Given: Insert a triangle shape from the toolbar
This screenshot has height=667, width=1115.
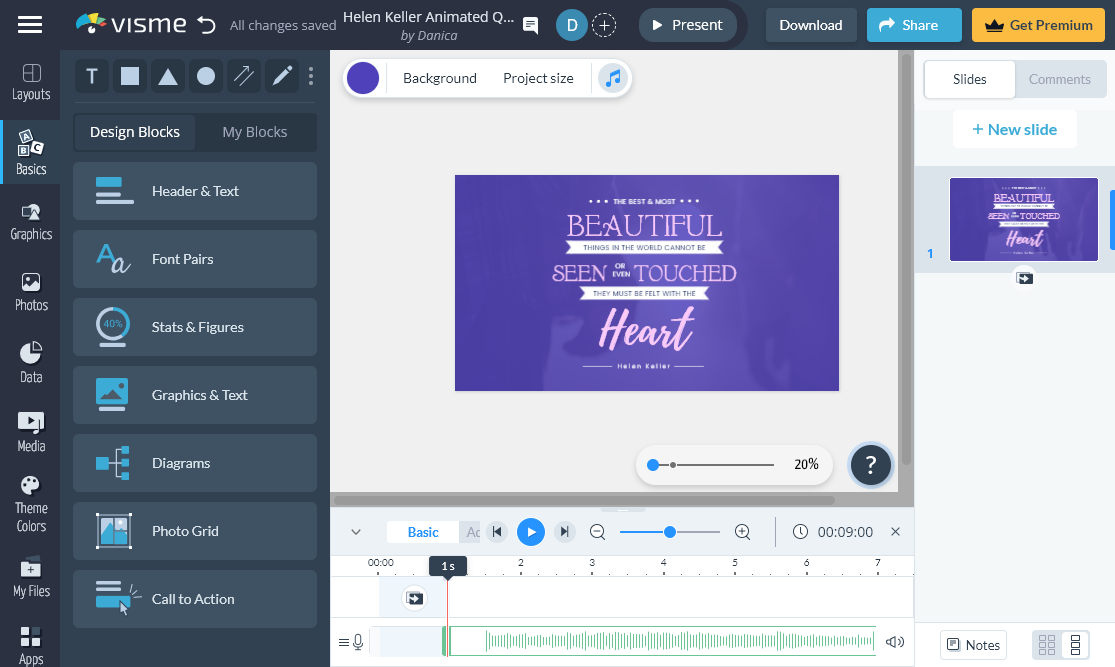Looking at the screenshot, I should pyautogui.click(x=167, y=76).
